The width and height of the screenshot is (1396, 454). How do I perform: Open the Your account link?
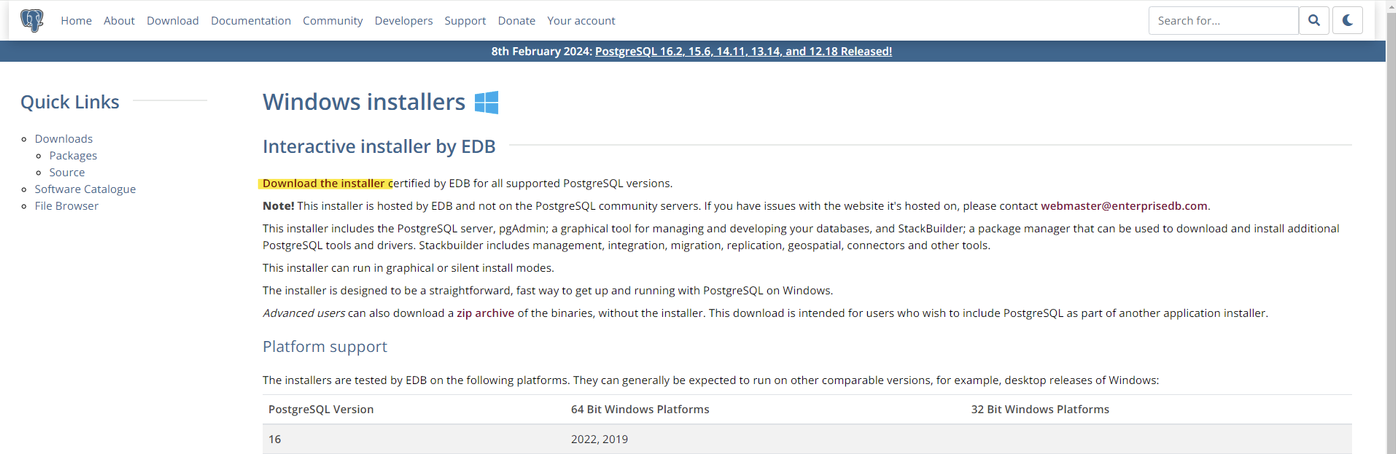581,20
